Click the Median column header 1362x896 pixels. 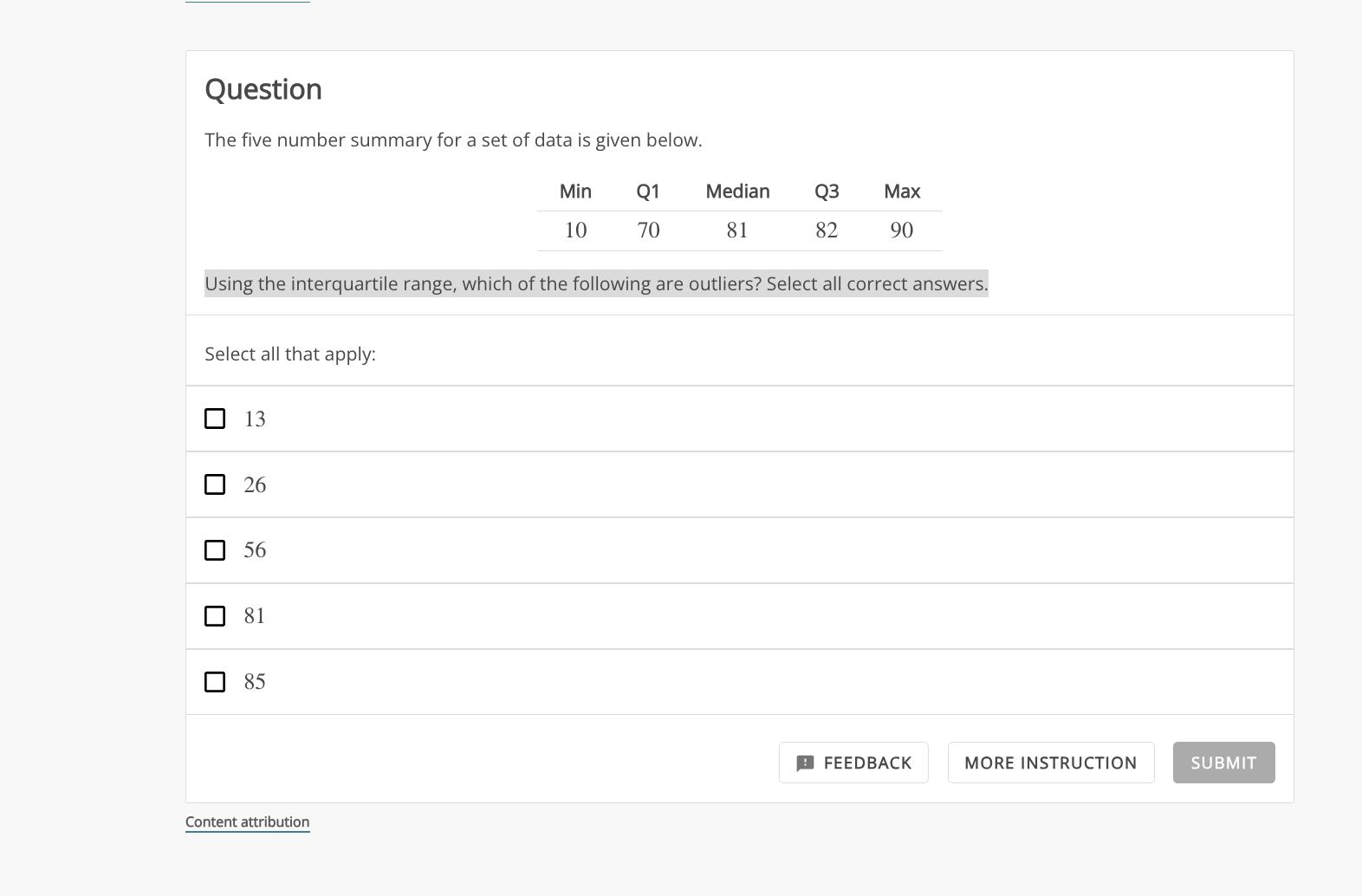pyautogui.click(x=737, y=192)
